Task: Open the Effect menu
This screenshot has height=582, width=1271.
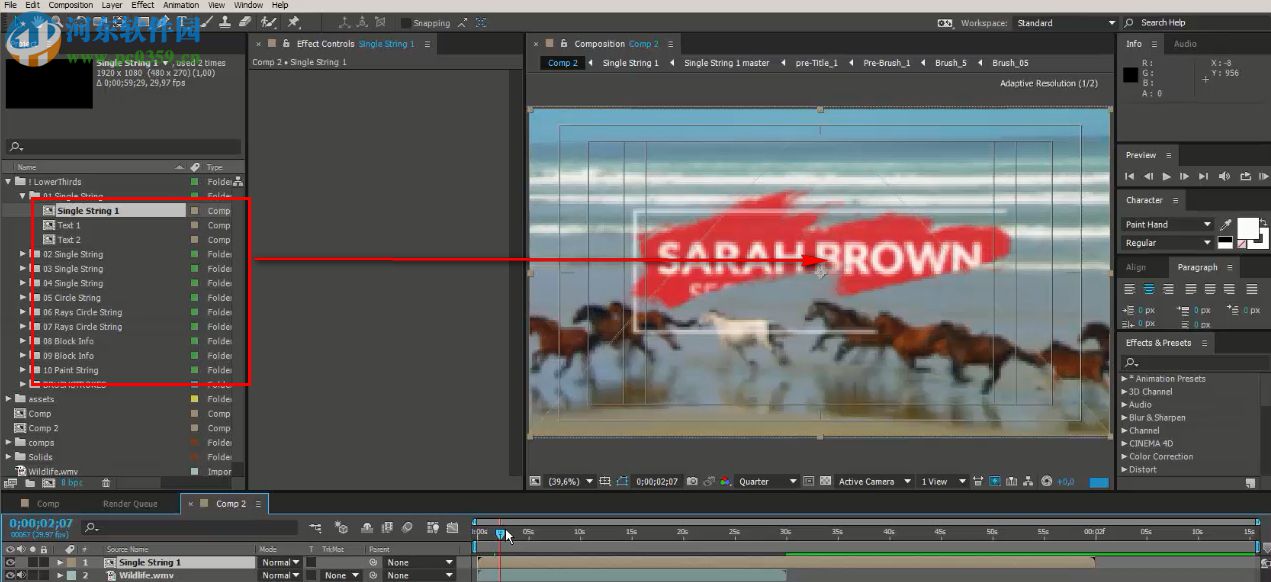Action: click(142, 4)
